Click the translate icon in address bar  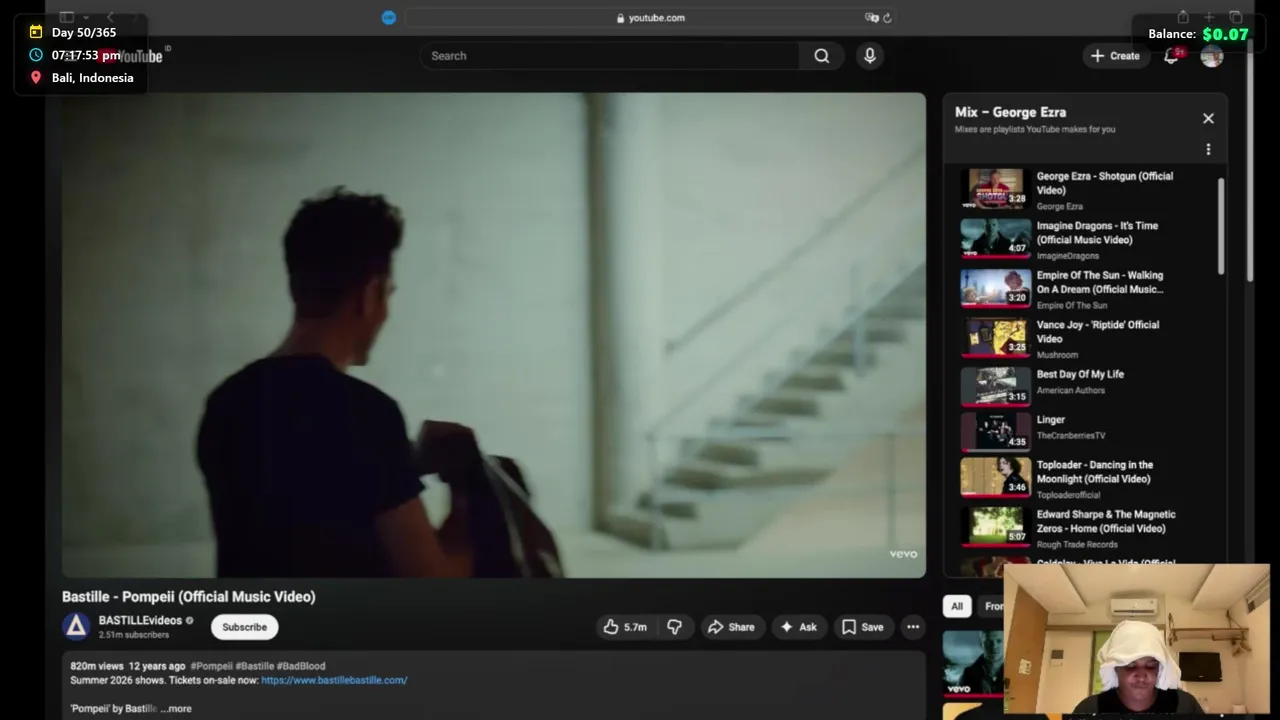pos(871,17)
